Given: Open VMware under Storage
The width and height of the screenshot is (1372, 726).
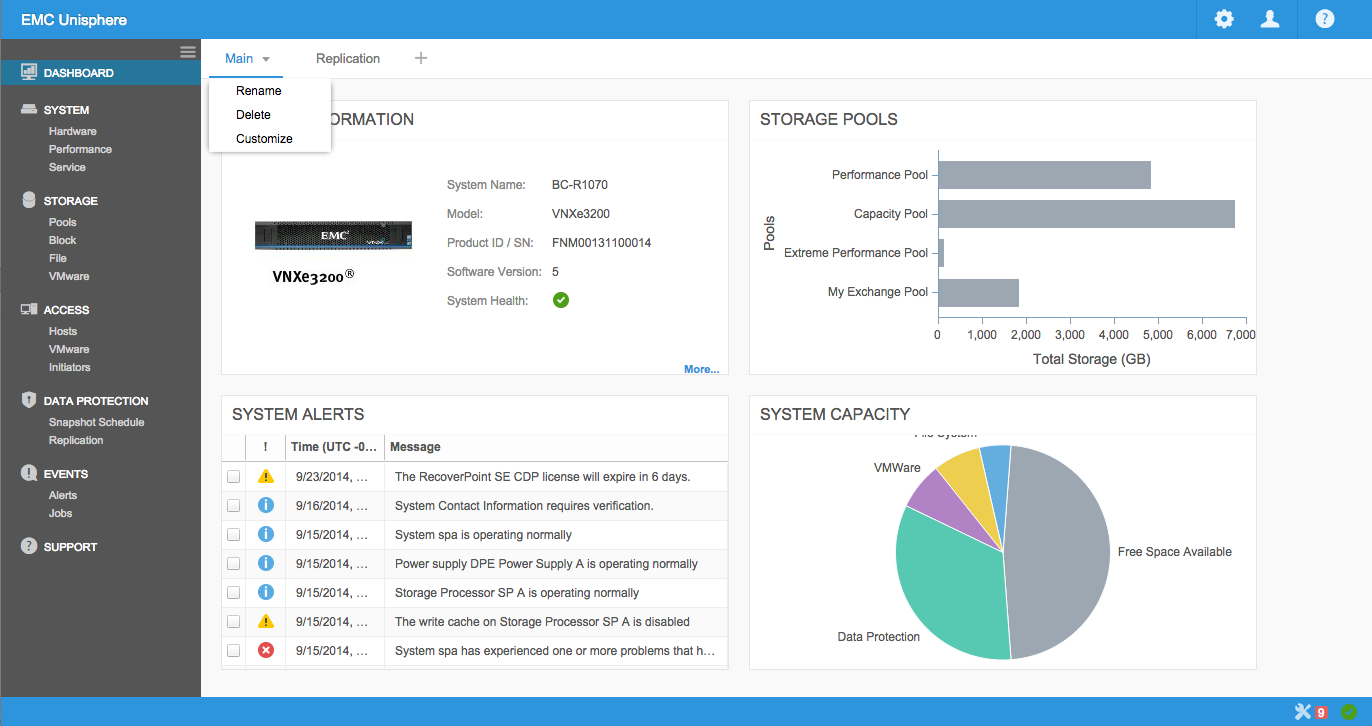Looking at the screenshot, I should pyautogui.click(x=69, y=276).
